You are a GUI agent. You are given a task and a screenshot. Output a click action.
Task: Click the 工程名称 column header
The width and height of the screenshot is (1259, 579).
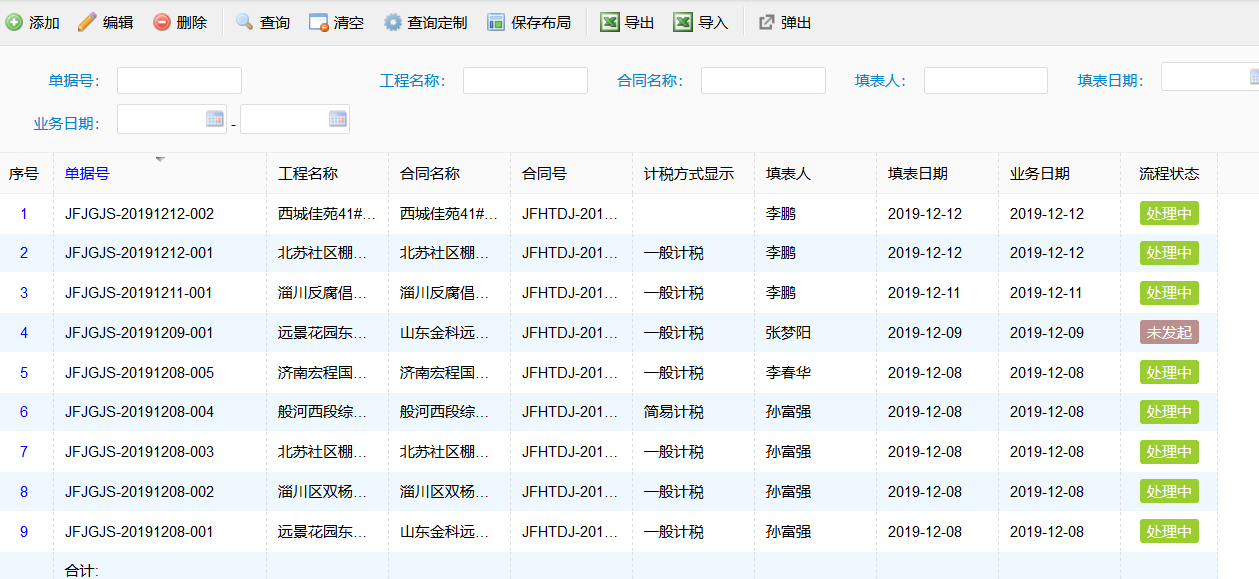308,173
